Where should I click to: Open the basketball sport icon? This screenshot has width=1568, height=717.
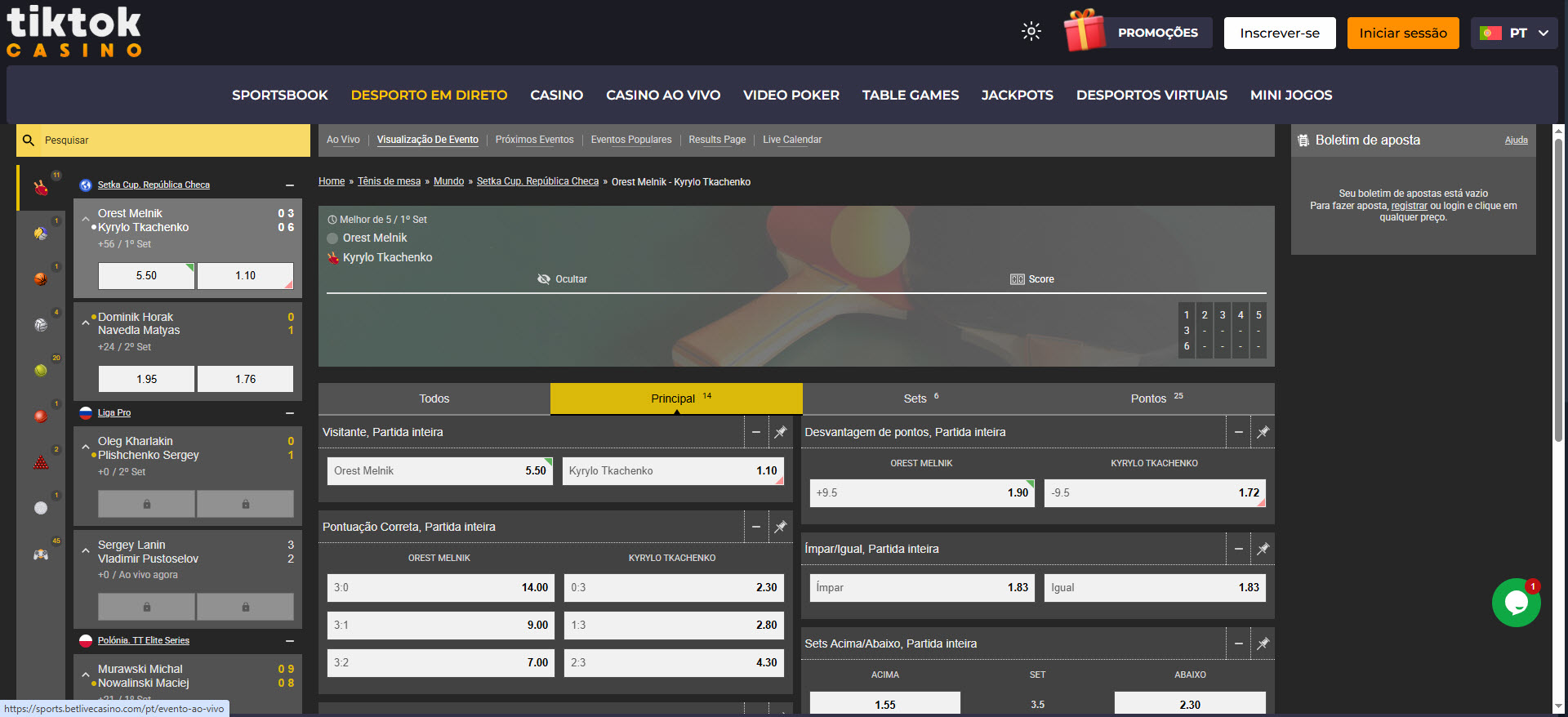41,279
